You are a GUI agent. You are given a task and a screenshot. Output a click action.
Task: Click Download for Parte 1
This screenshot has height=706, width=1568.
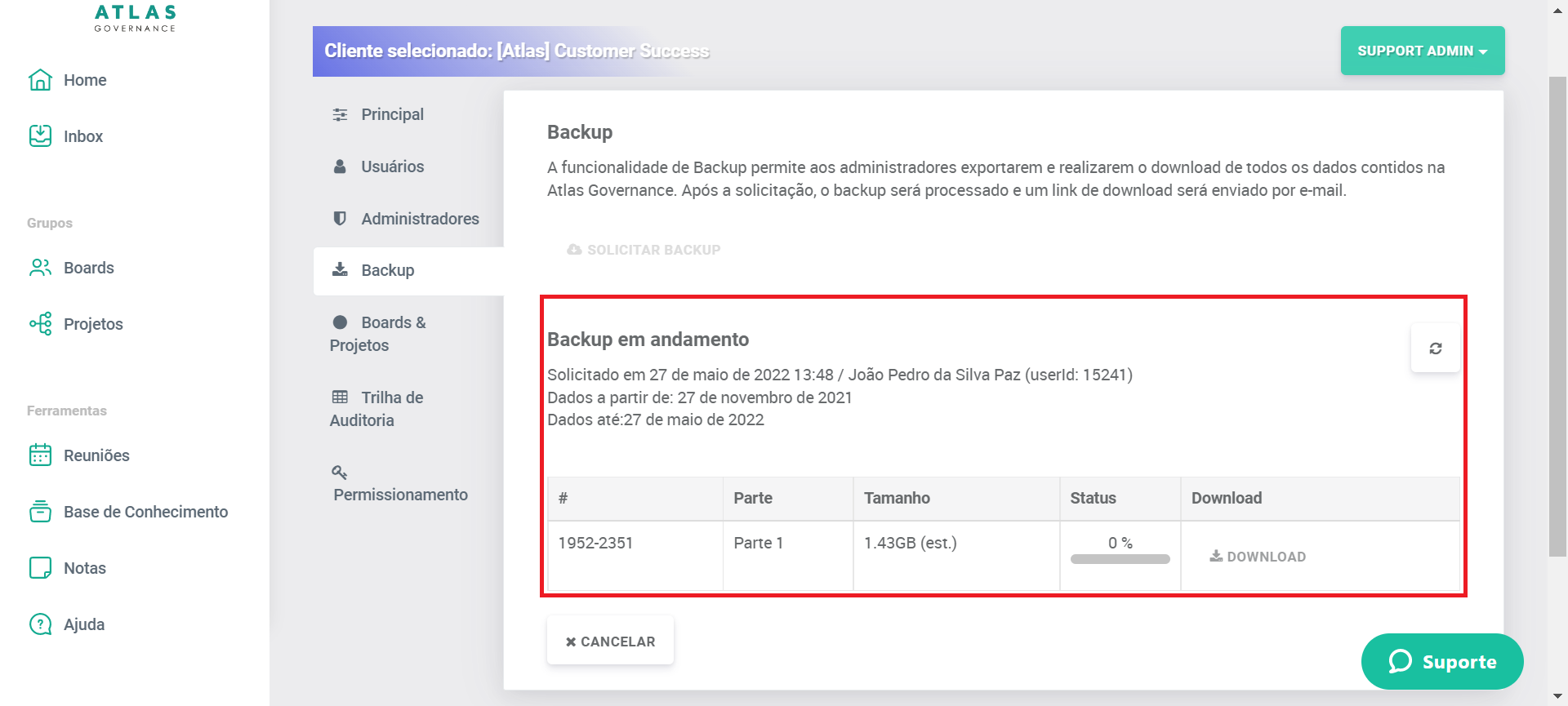click(1258, 557)
